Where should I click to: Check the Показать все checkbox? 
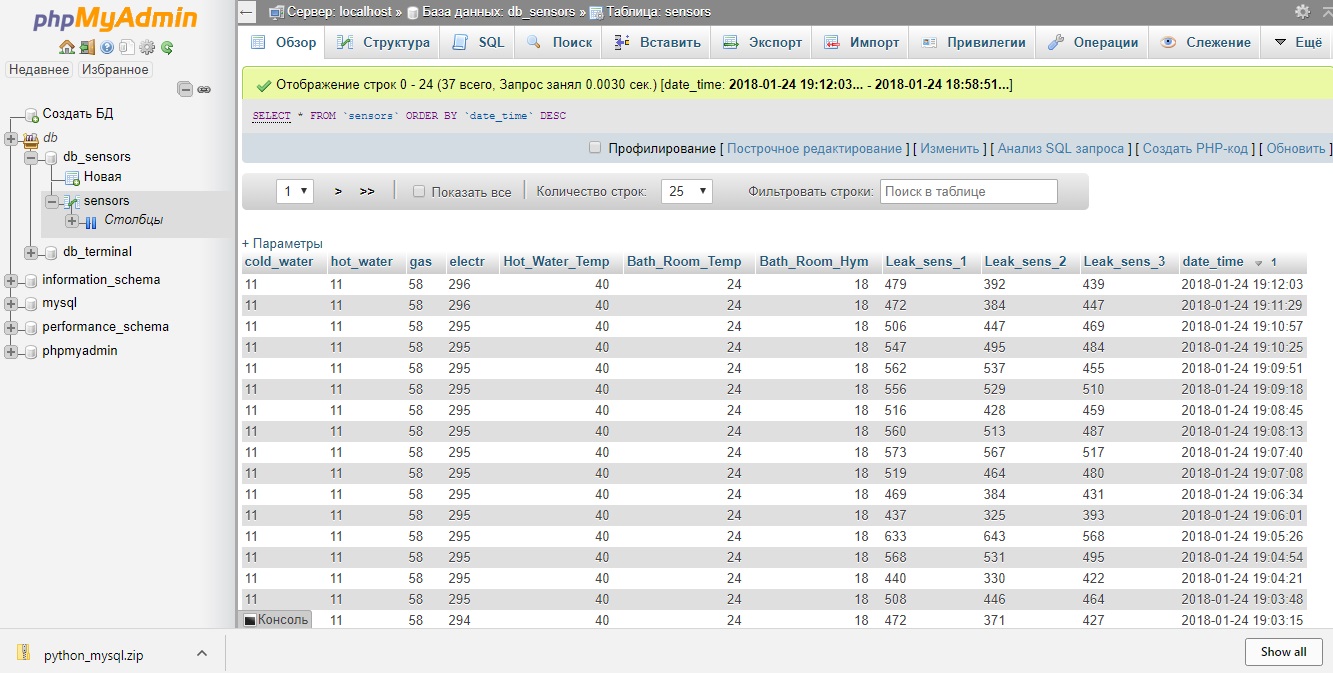(419, 192)
